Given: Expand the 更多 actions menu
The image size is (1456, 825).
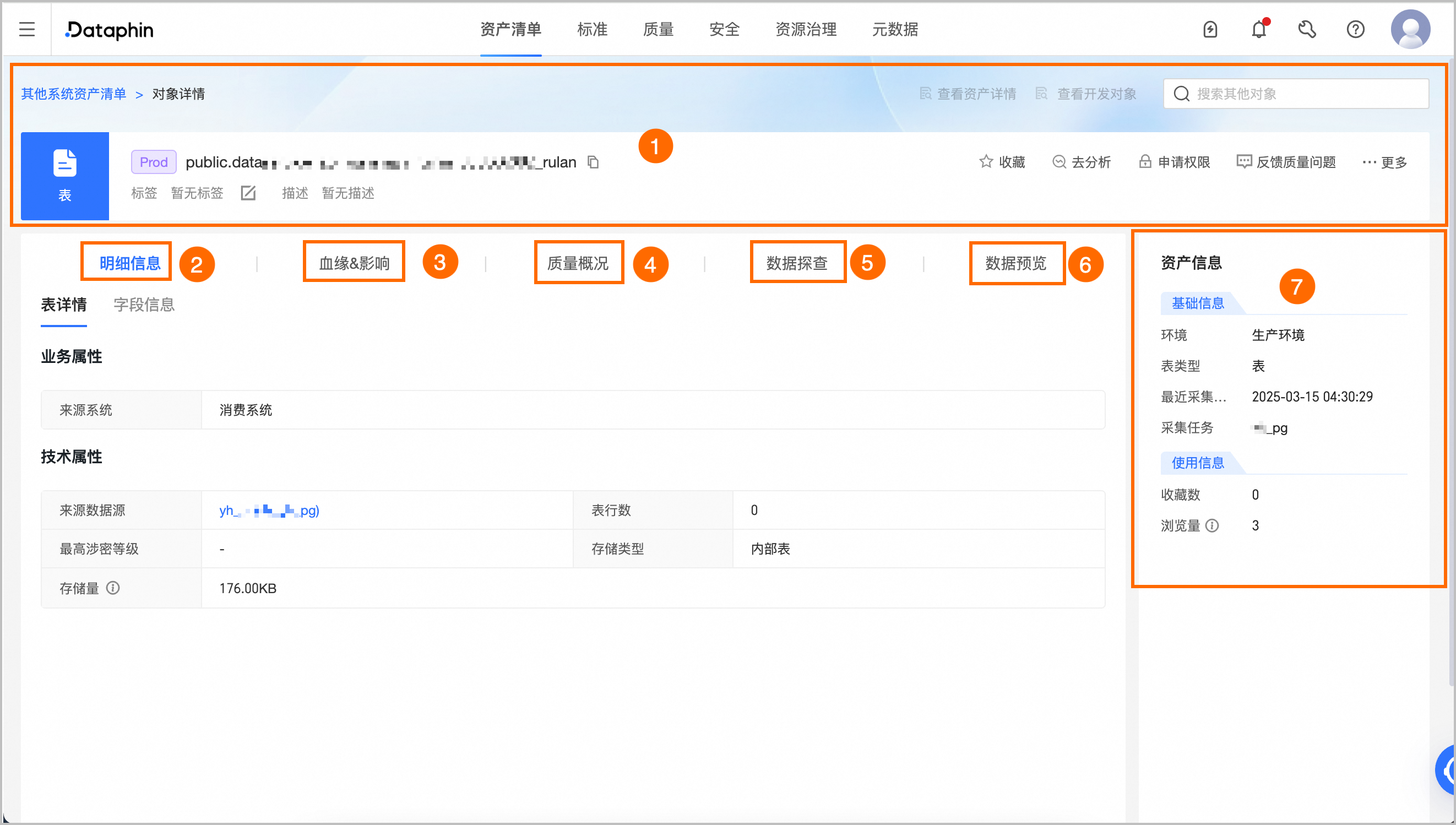Looking at the screenshot, I should point(1384,162).
